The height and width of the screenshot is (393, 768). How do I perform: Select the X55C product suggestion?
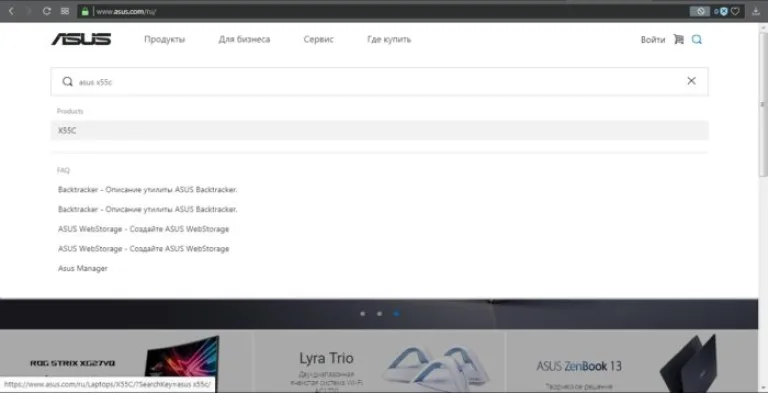click(x=380, y=130)
